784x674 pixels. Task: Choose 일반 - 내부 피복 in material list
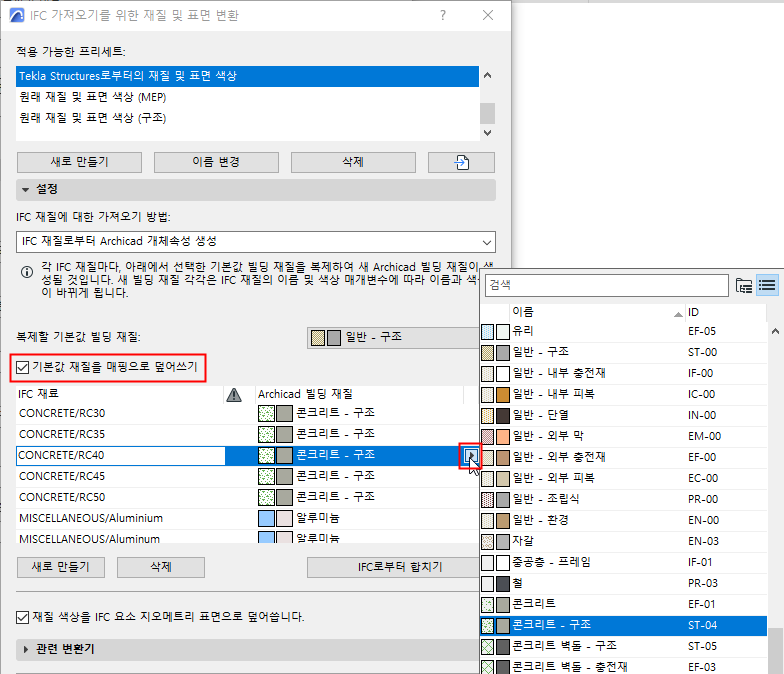tap(624, 394)
